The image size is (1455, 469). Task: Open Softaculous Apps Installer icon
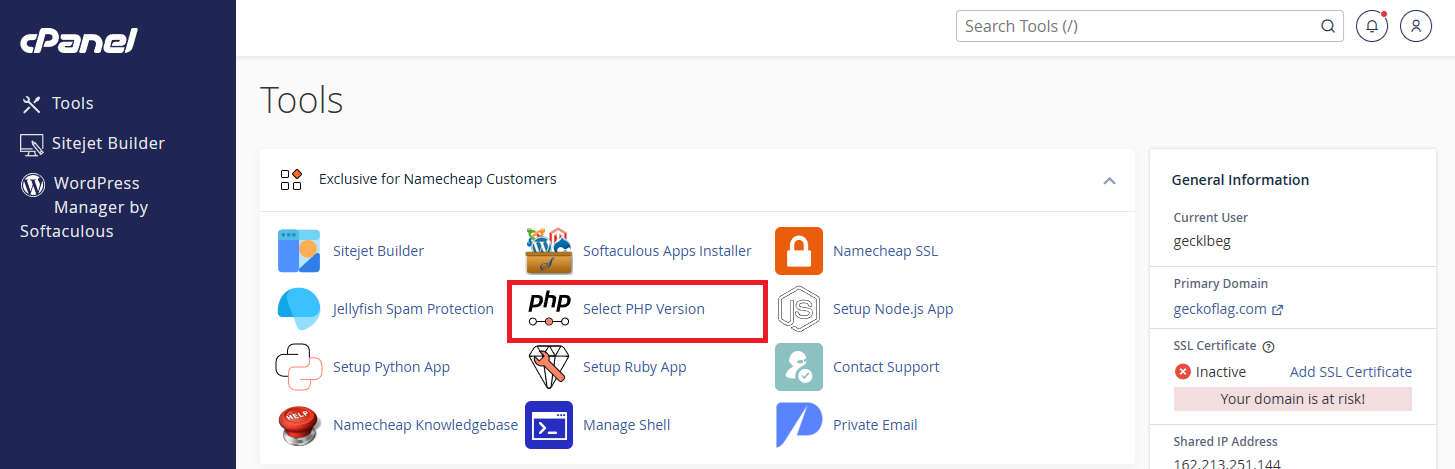tap(549, 251)
